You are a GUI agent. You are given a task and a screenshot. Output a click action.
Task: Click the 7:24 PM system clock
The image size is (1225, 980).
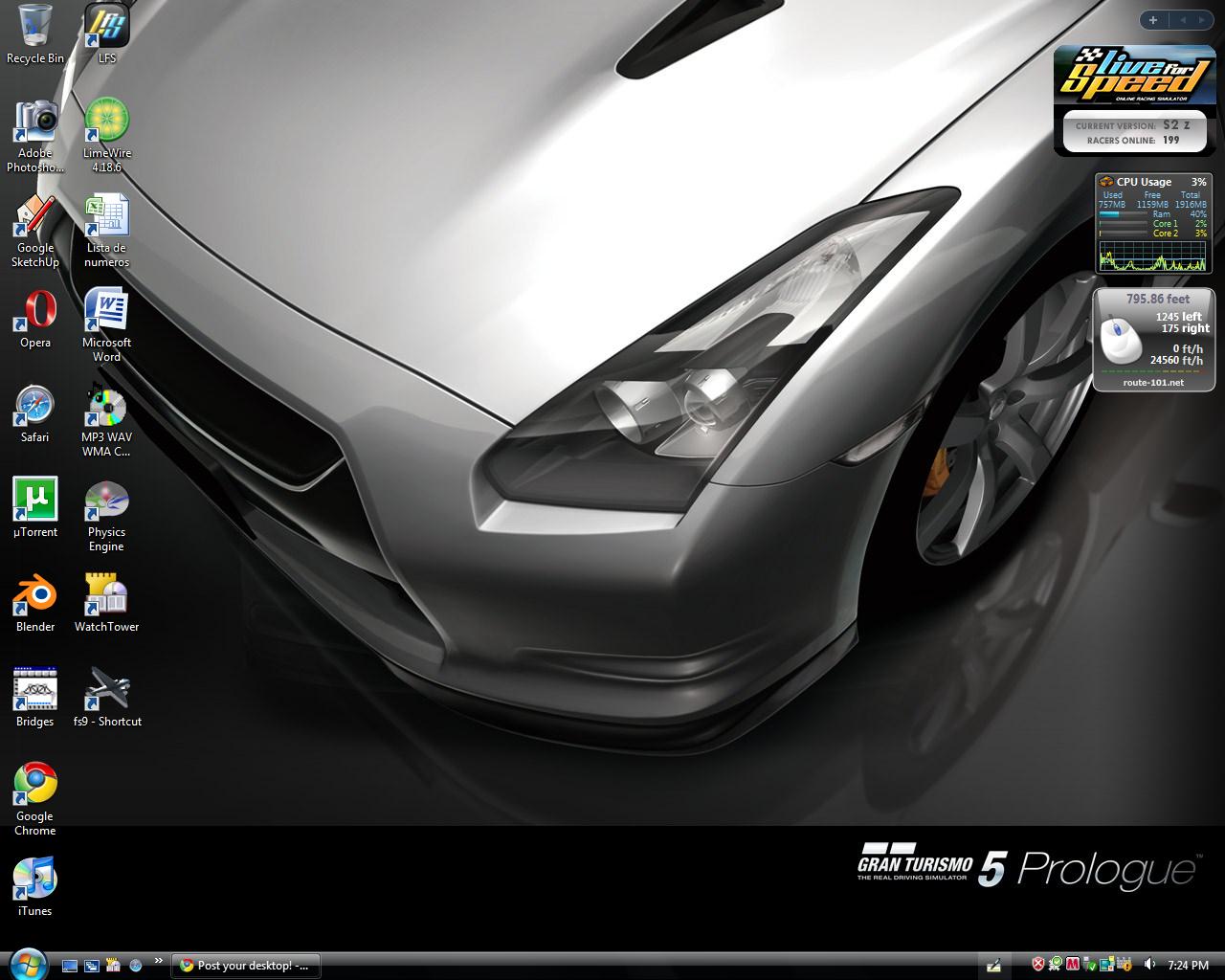click(x=1189, y=966)
